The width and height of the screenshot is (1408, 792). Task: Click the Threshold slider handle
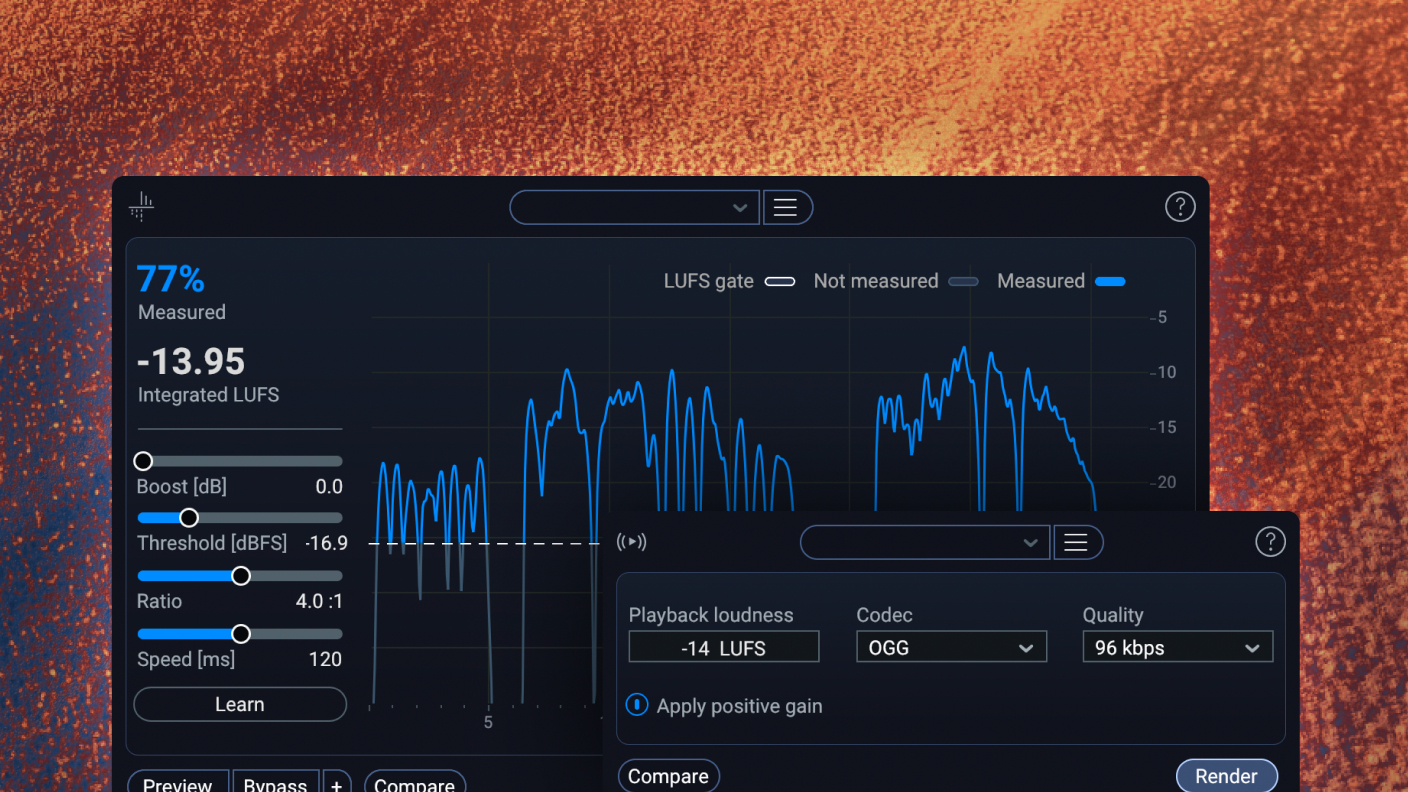pos(189,518)
